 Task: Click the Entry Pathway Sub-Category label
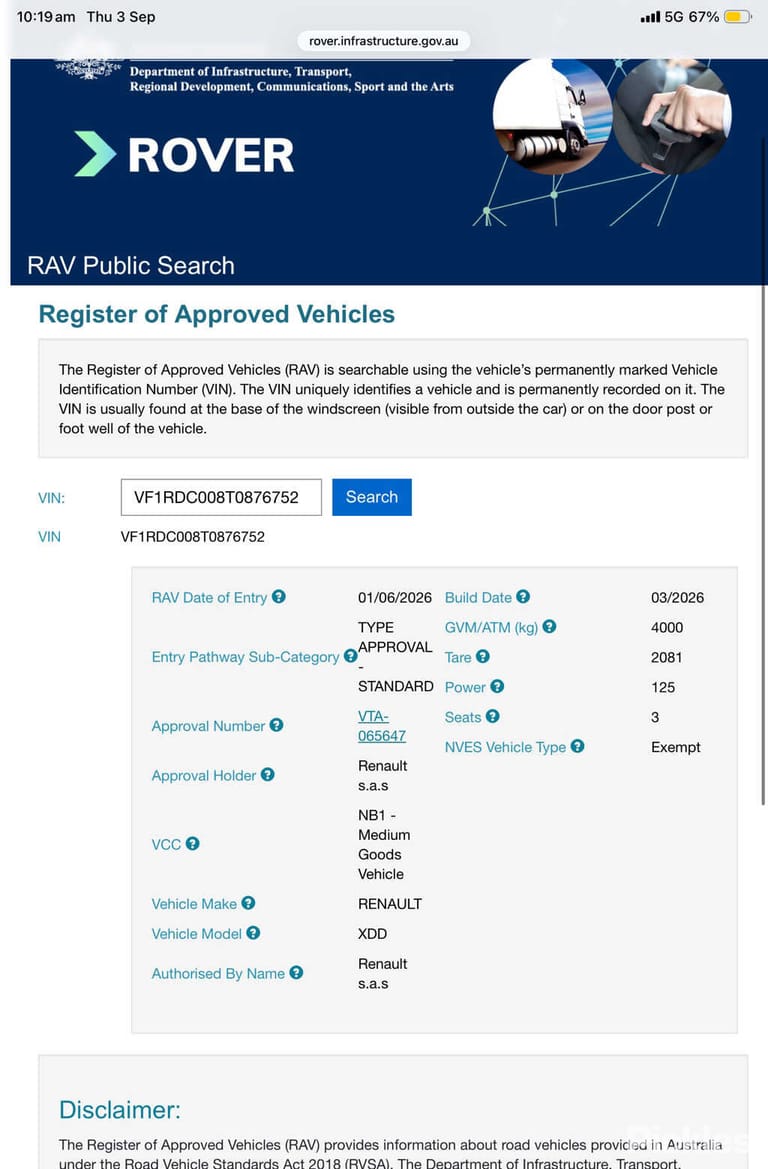245,657
